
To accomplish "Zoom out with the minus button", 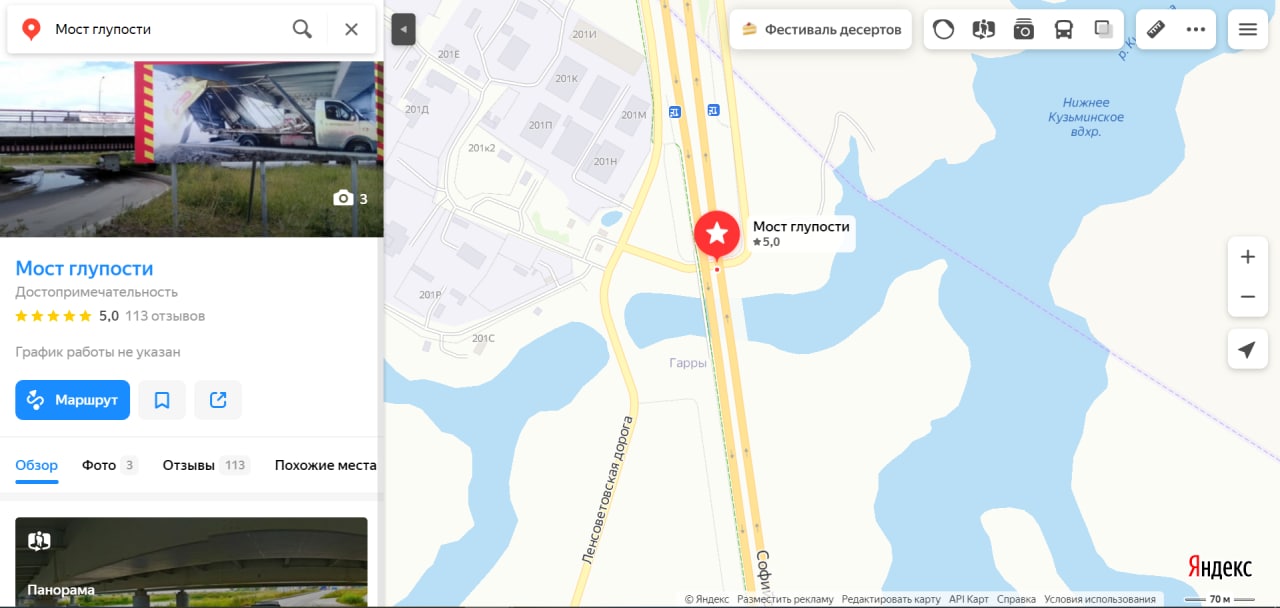I will (x=1247, y=297).
